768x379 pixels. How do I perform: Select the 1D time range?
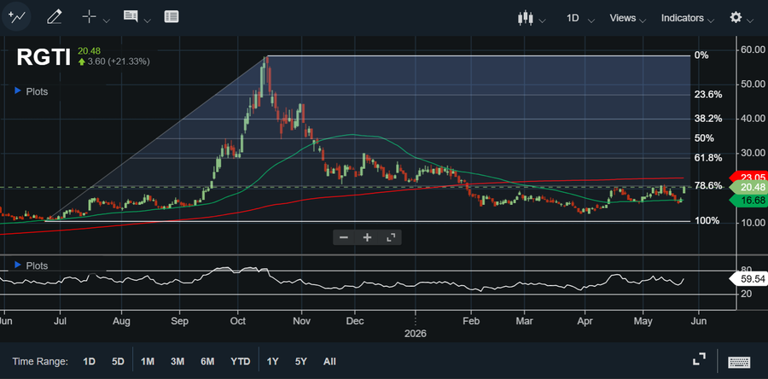[89, 362]
